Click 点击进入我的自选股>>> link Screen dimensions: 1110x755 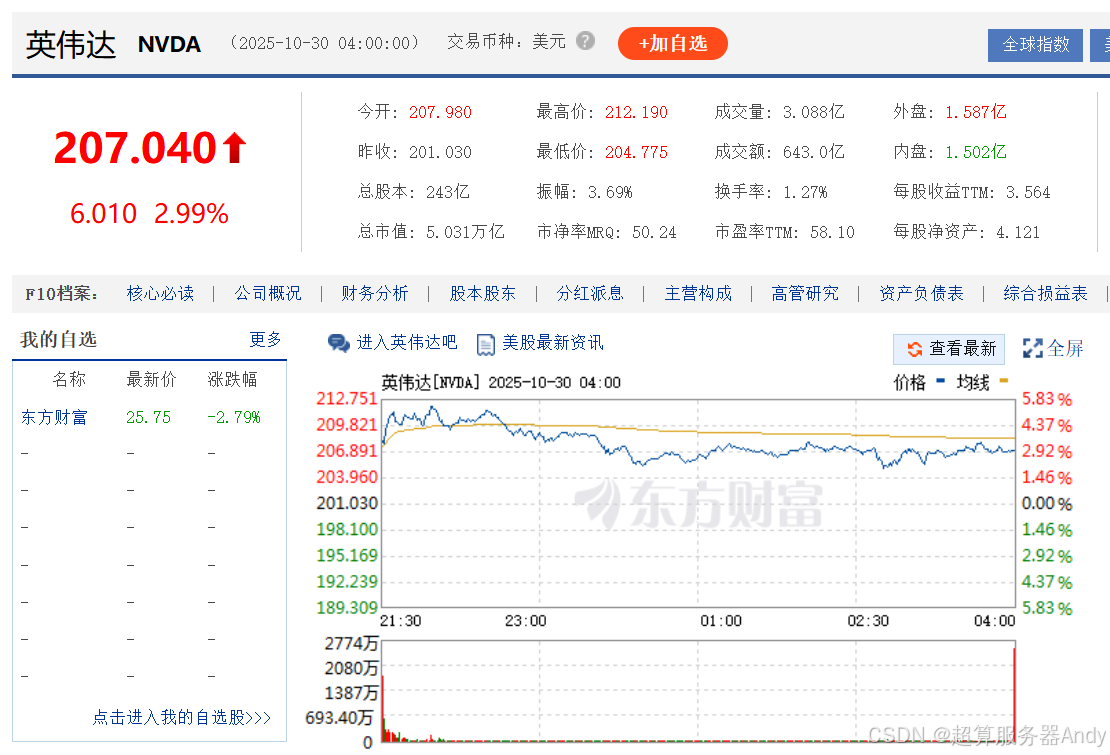click(182, 717)
